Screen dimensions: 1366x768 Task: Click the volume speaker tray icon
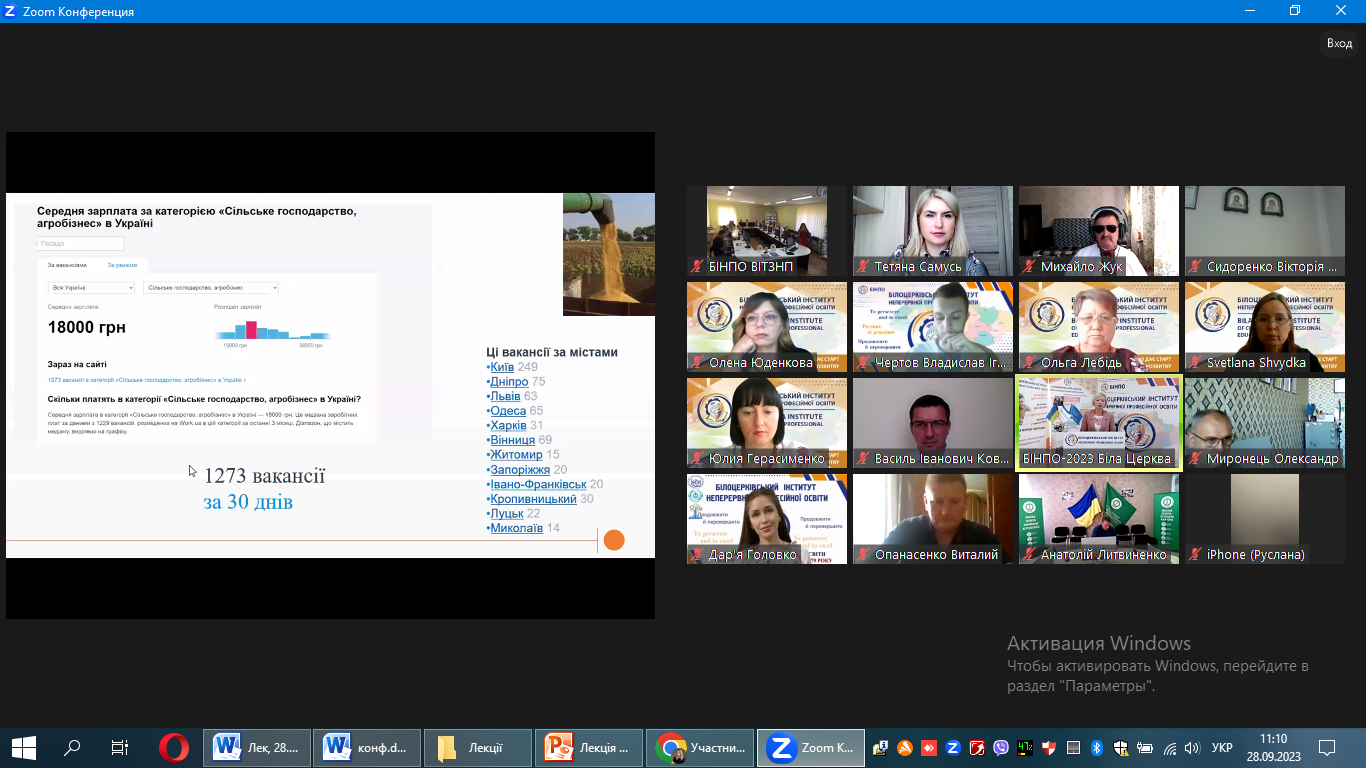point(1191,747)
